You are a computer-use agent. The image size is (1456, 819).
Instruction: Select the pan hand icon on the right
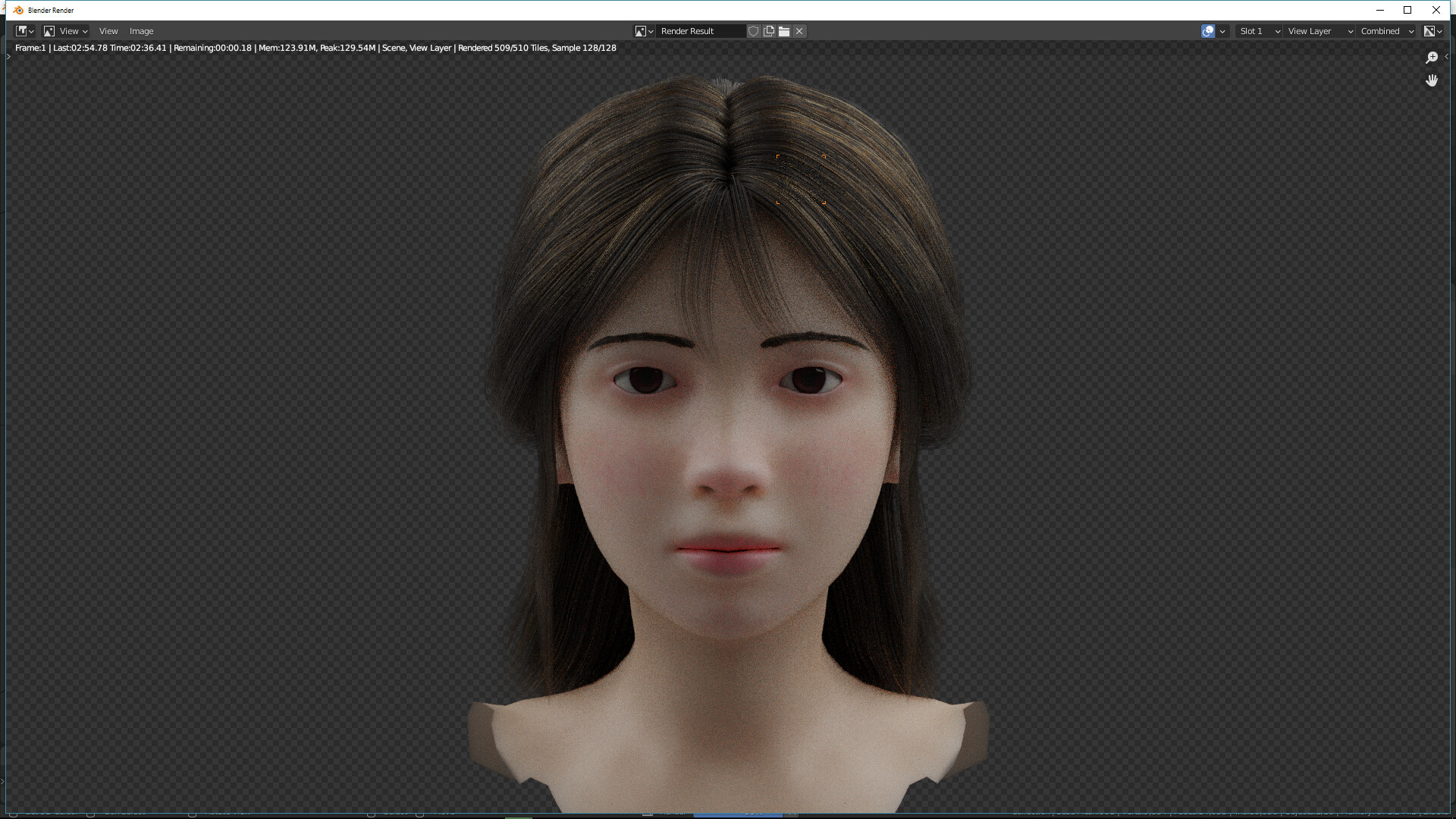click(x=1432, y=80)
